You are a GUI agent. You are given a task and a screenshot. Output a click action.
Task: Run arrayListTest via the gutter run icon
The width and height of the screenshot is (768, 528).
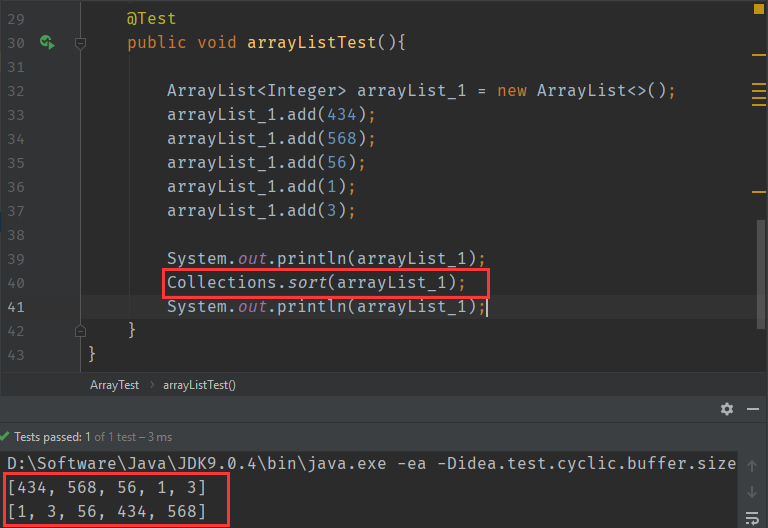47,43
